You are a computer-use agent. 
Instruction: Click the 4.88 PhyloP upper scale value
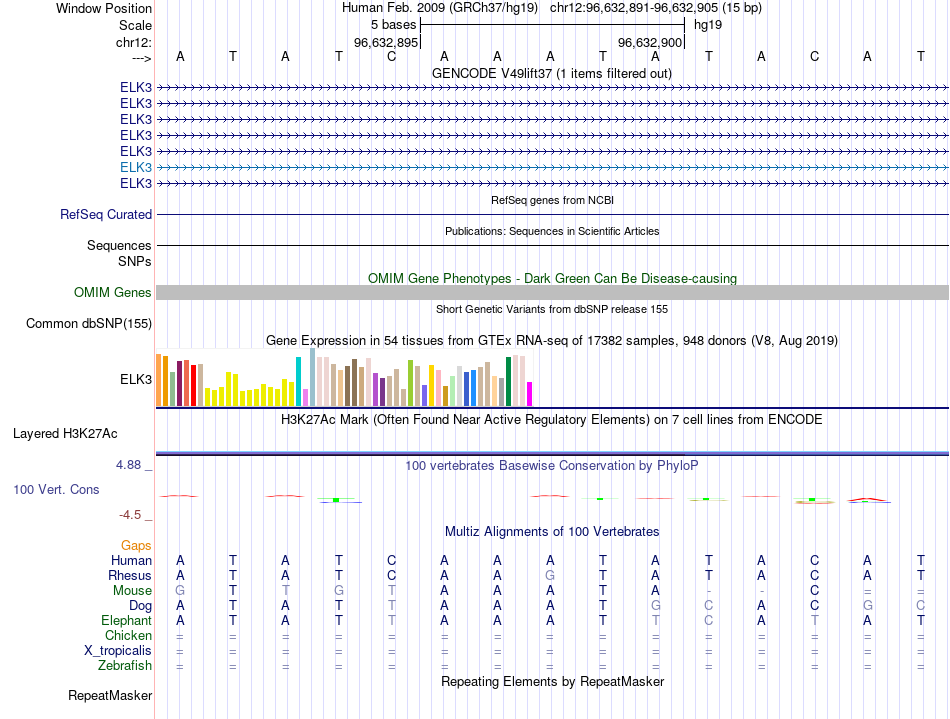tap(128, 465)
